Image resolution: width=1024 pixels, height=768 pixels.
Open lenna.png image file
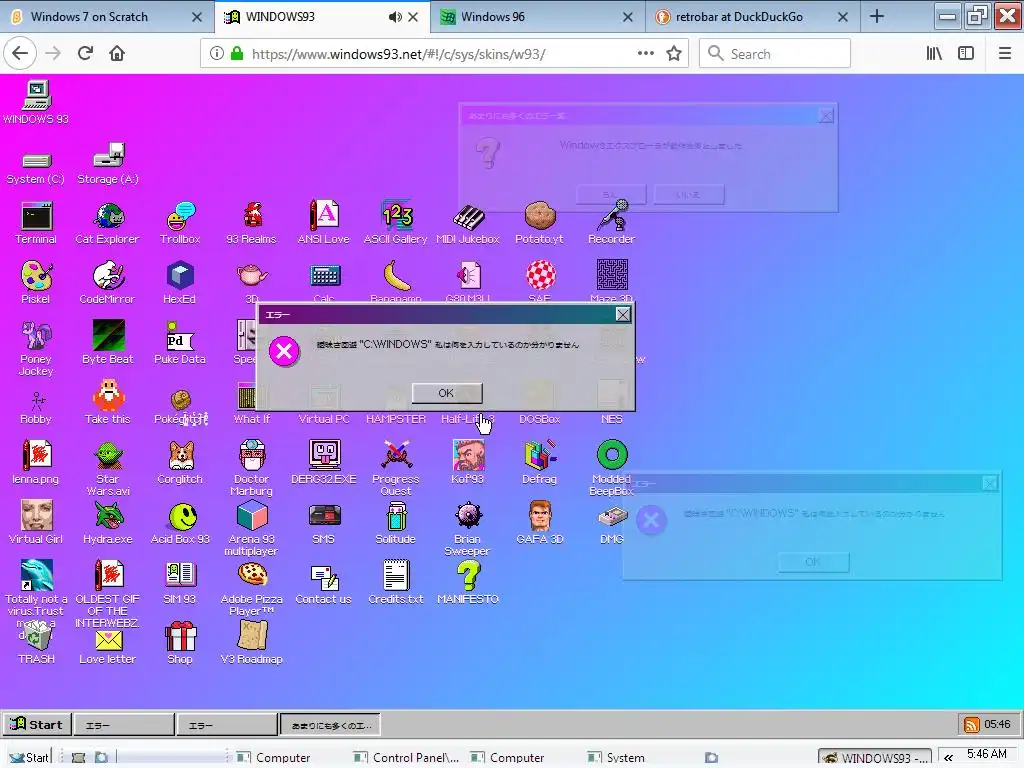pos(37,462)
